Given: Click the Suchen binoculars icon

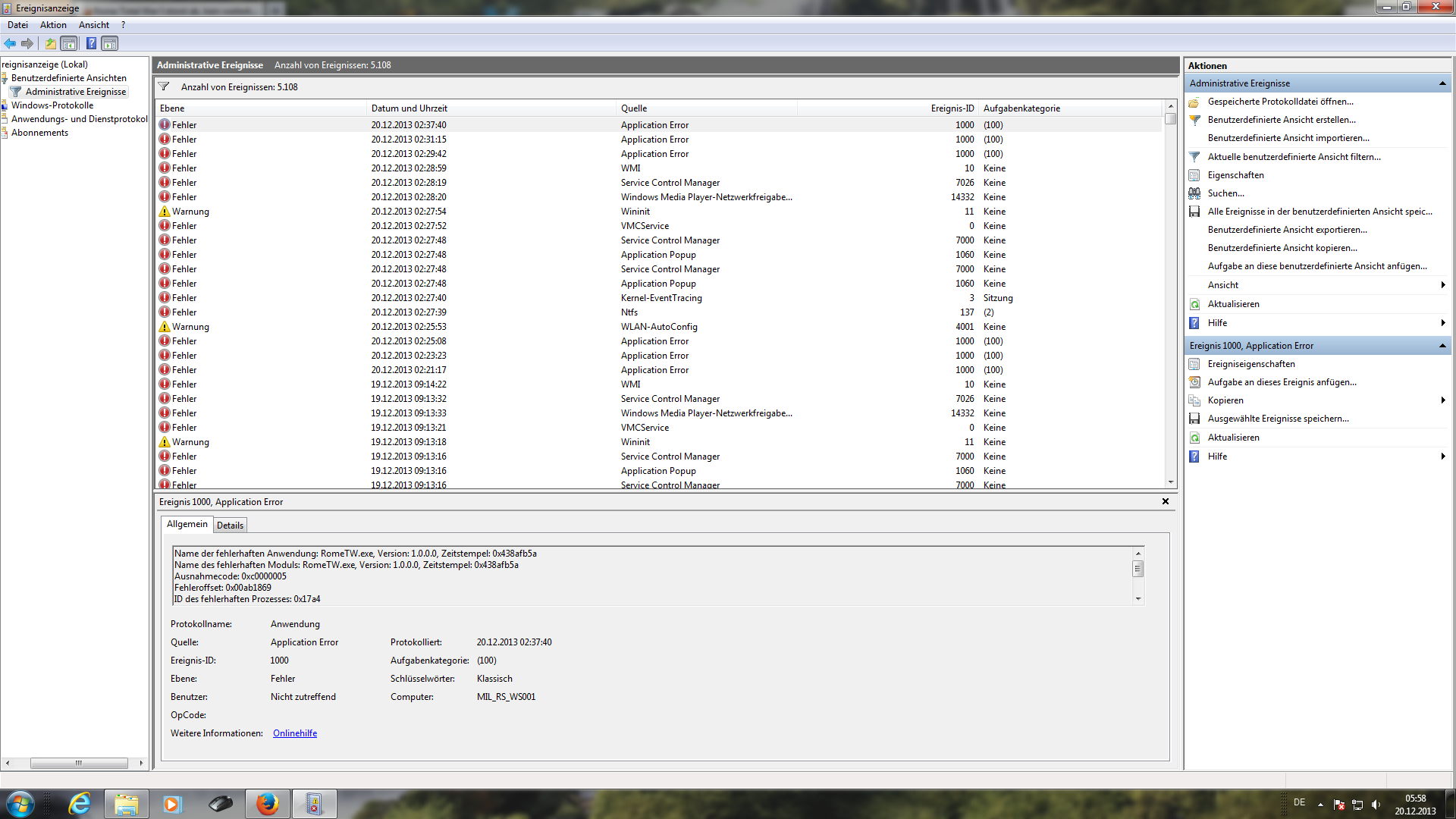Looking at the screenshot, I should [1194, 193].
